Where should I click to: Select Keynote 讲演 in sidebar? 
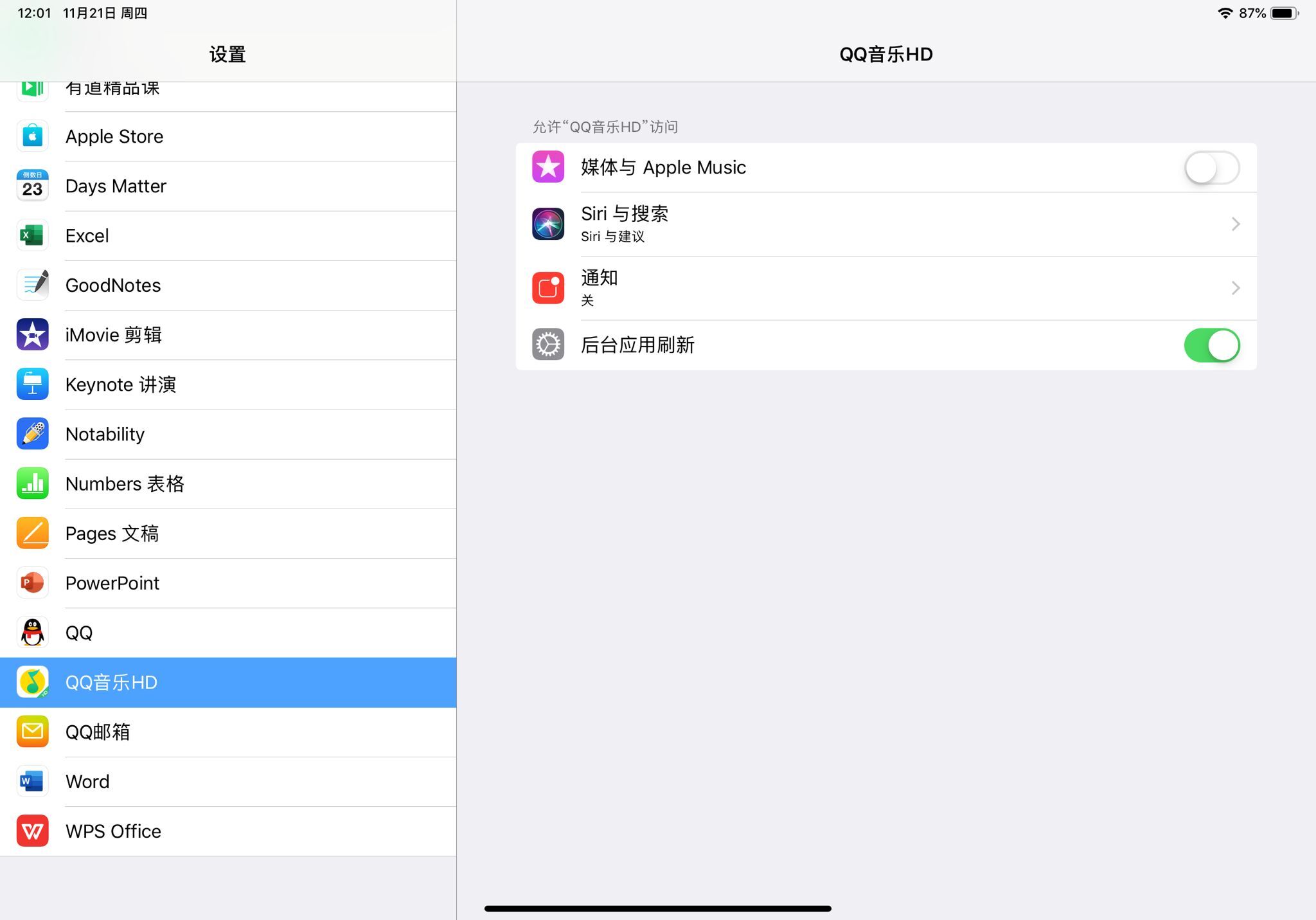[x=121, y=384]
